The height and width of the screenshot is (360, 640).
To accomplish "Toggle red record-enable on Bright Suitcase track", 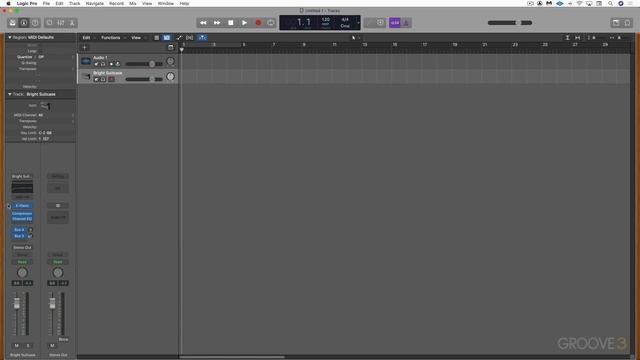I will click(x=111, y=79).
